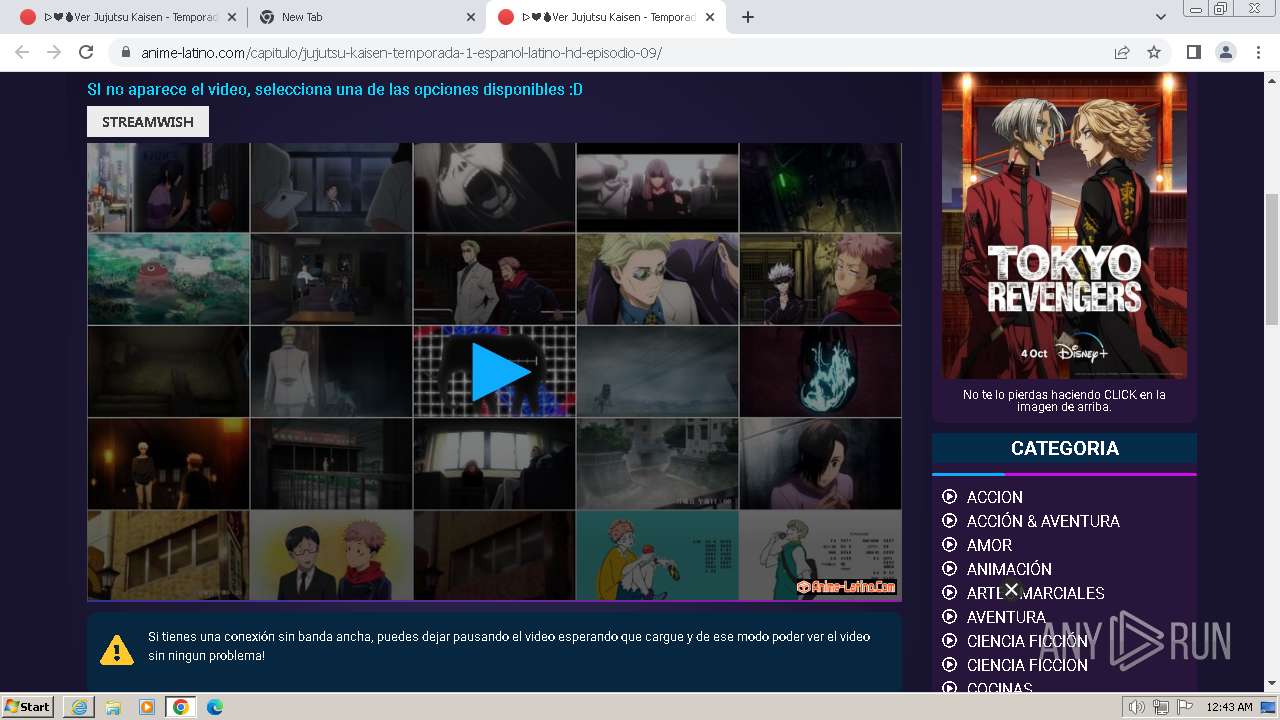1280x720 pixels.
Task: Go back to previous page
Action: click(x=22, y=52)
